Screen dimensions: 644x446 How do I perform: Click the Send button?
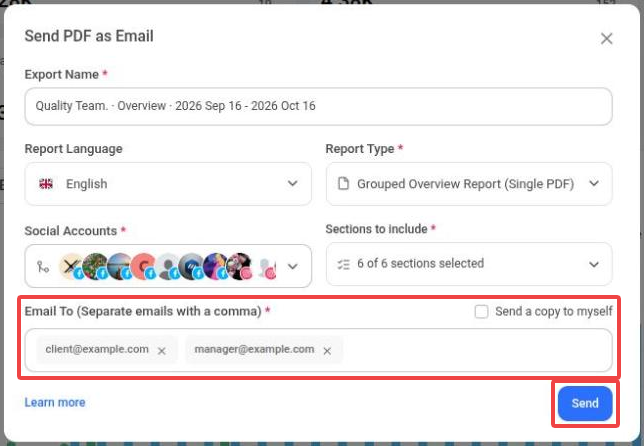(x=585, y=403)
